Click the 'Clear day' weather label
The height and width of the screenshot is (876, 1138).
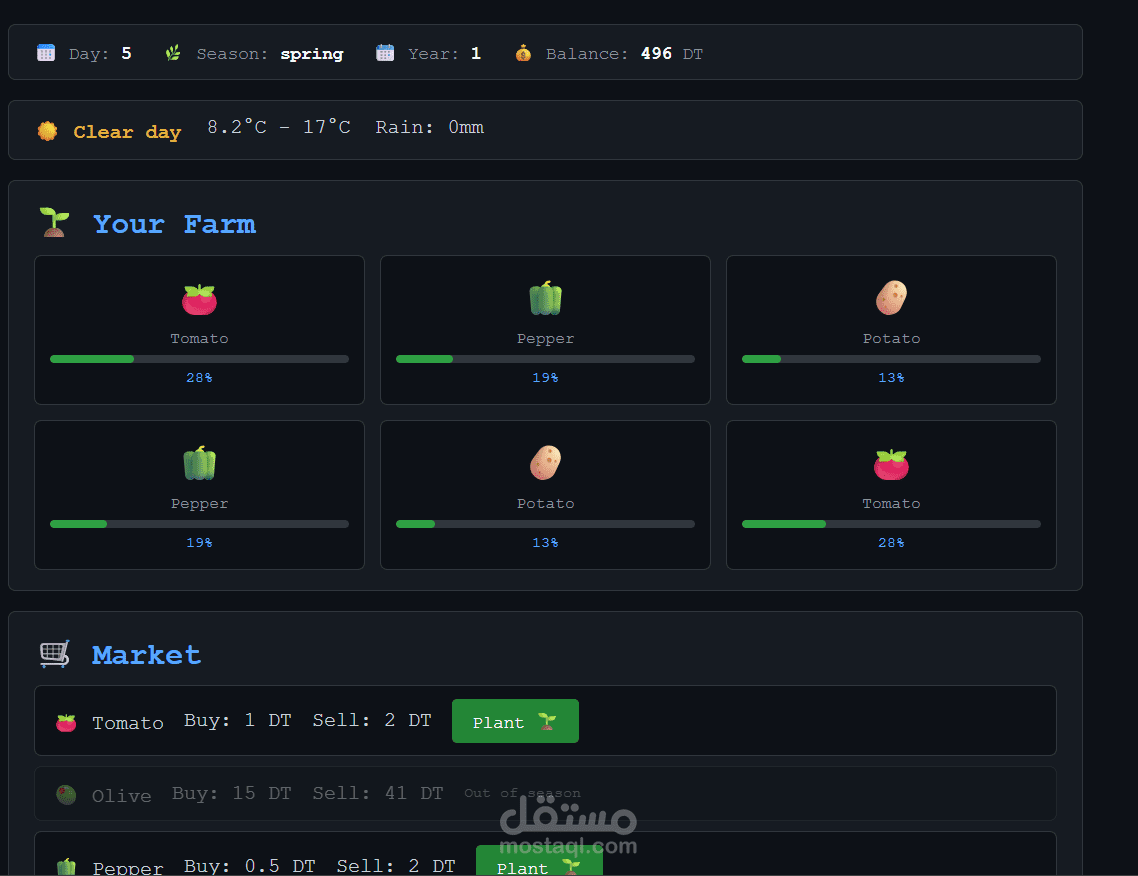[127, 132]
